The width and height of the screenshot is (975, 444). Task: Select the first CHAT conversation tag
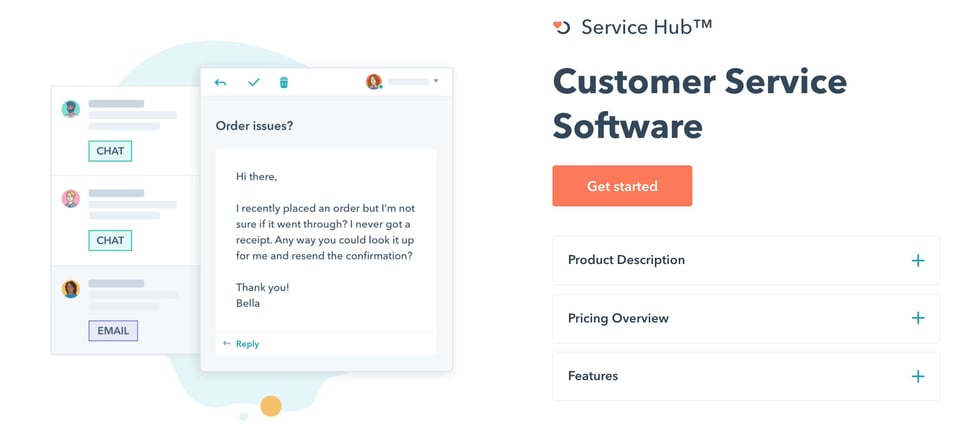click(110, 151)
